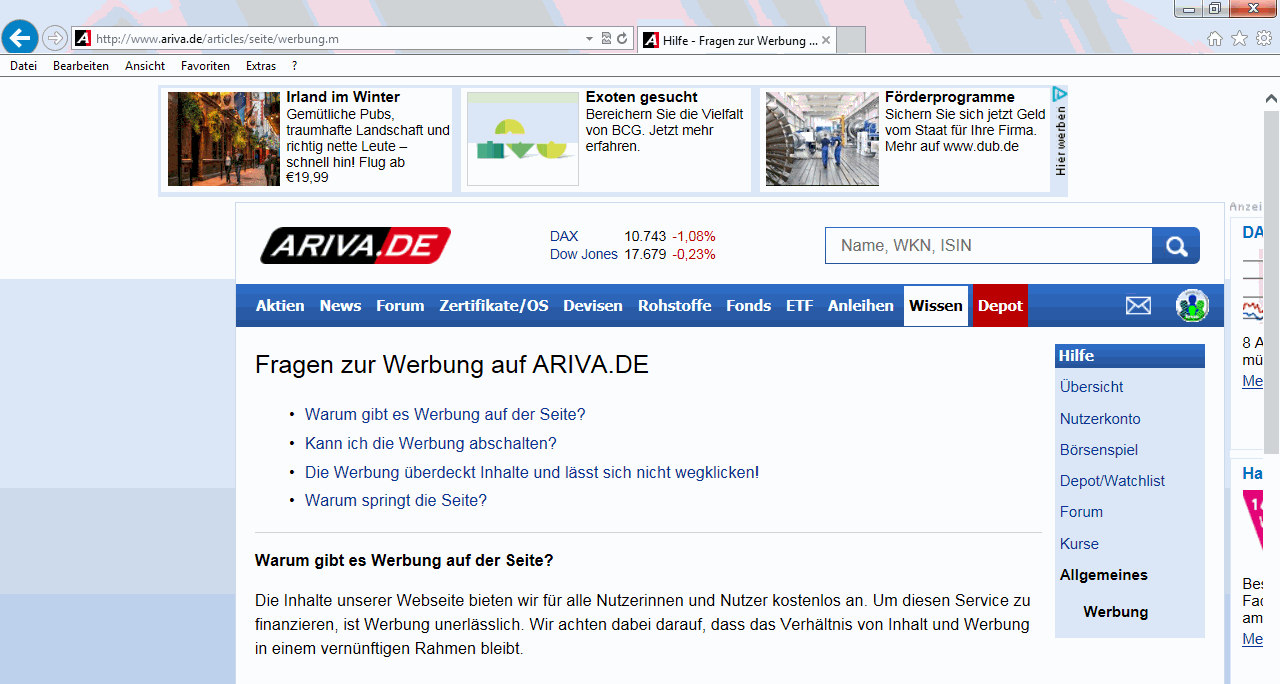Open Börsenspiel in the Hilfe sidebar
1280x684 pixels.
pyautogui.click(x=1099, y=450)
